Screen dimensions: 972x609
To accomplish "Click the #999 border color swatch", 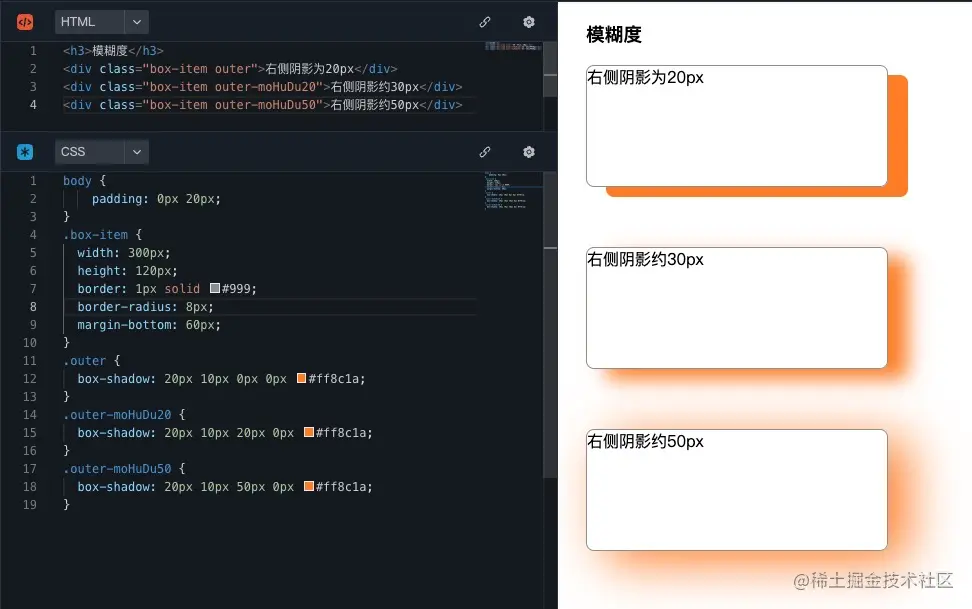I will point(215,288).
